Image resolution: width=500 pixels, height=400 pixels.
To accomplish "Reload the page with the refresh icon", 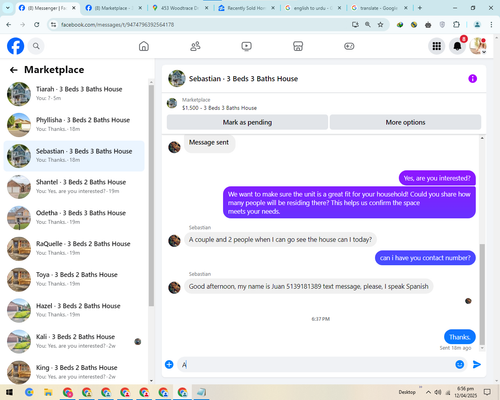I will coord(37,25).
